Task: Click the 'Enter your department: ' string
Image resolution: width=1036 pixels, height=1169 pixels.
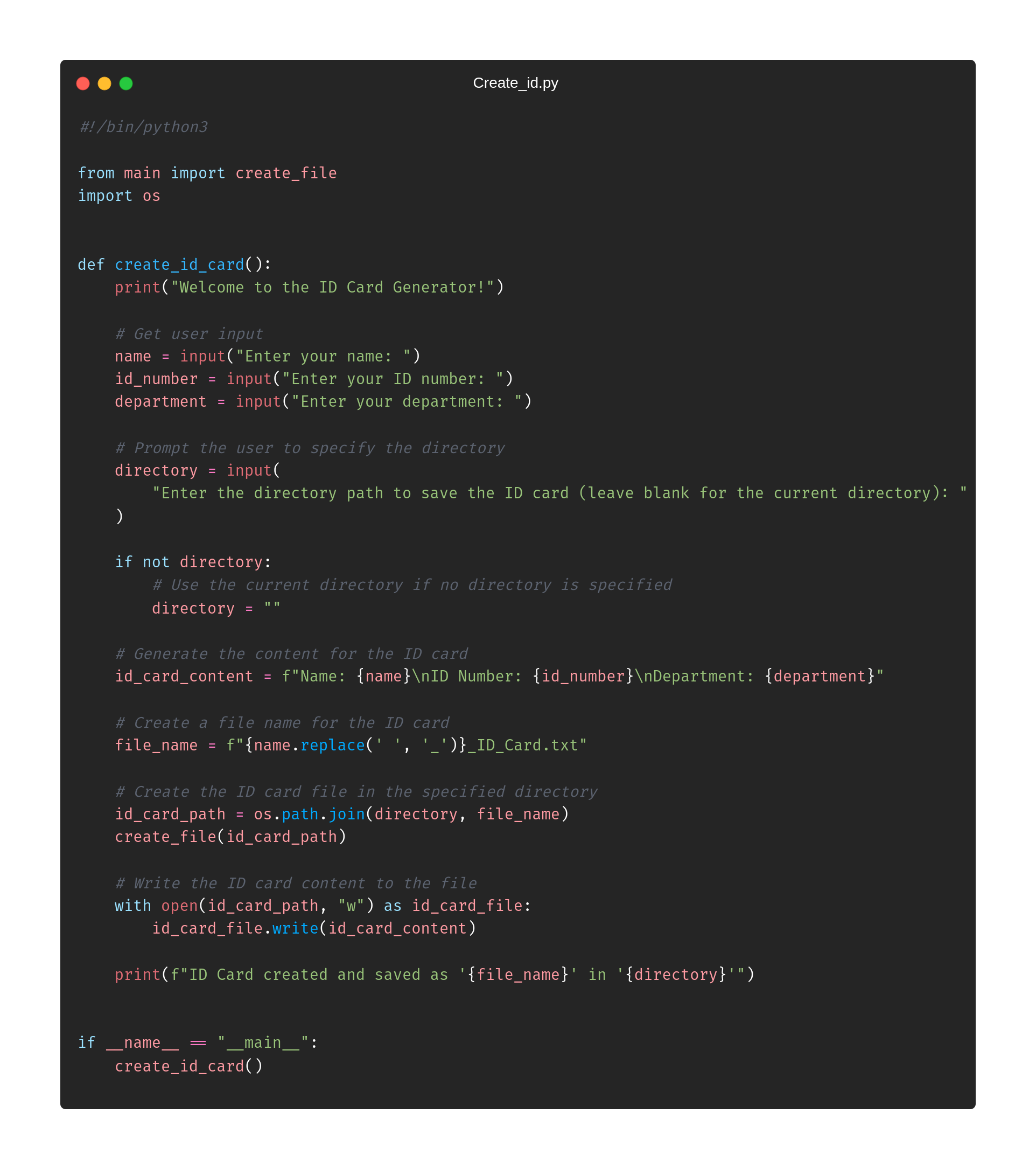Action: 407,402
